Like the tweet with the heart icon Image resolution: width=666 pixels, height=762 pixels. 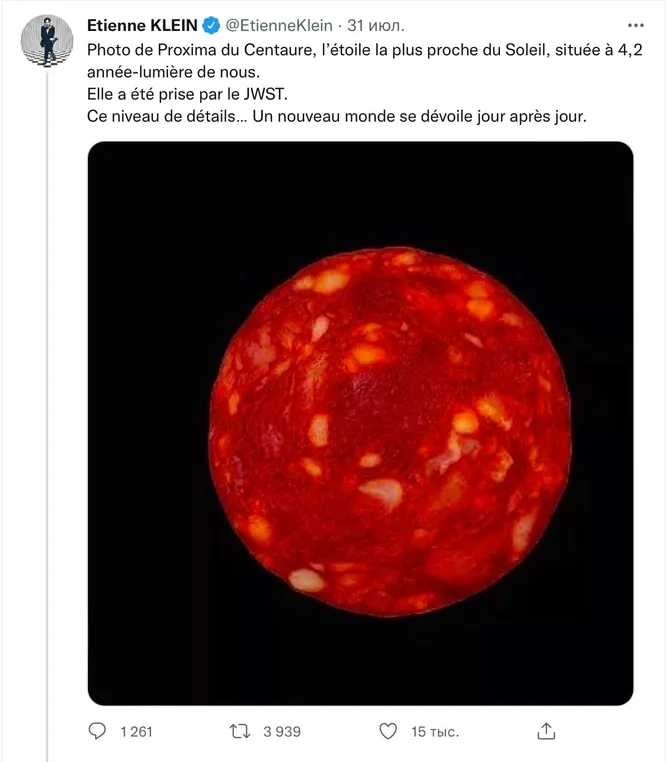coord(388,731)
